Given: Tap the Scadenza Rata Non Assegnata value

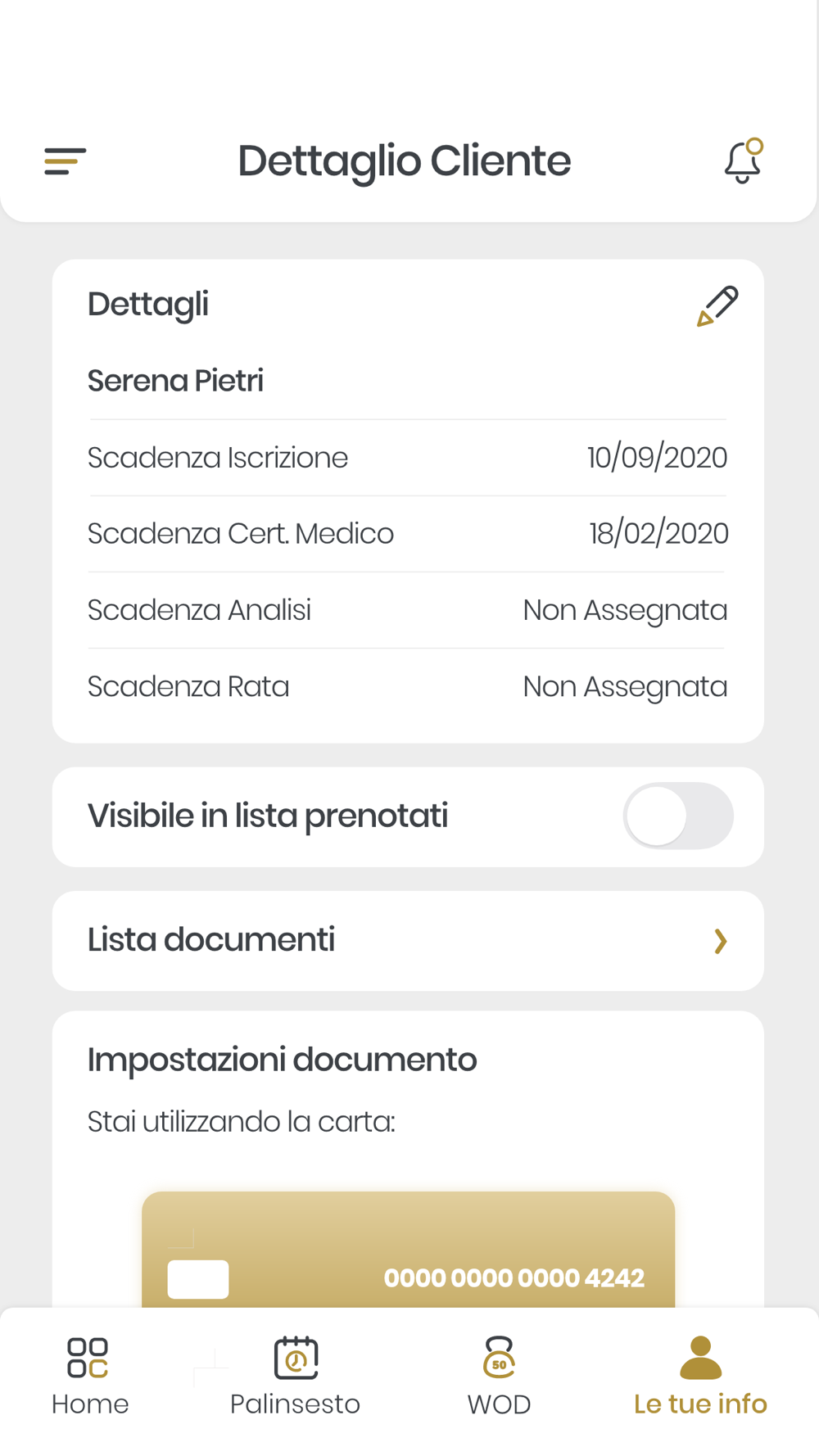Looking at the screenshot, I should coord(625,687).
